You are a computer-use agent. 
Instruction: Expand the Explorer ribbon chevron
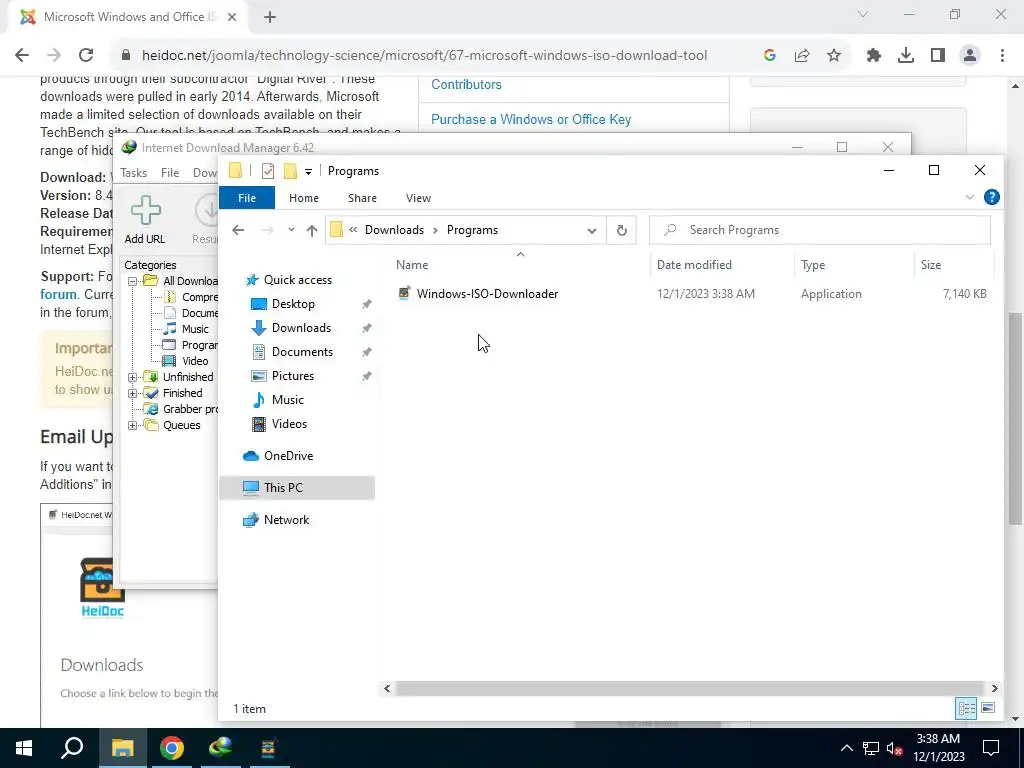[x=969, y=197]
